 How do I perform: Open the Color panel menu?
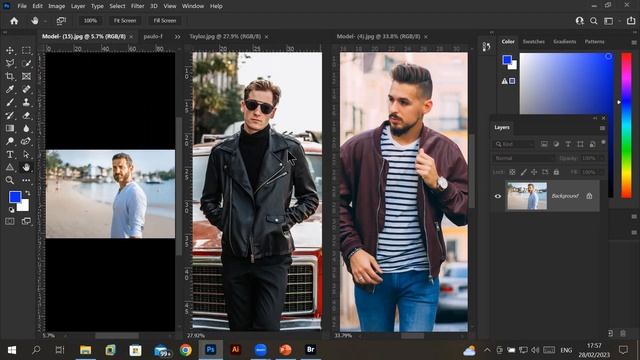point(634,42)
